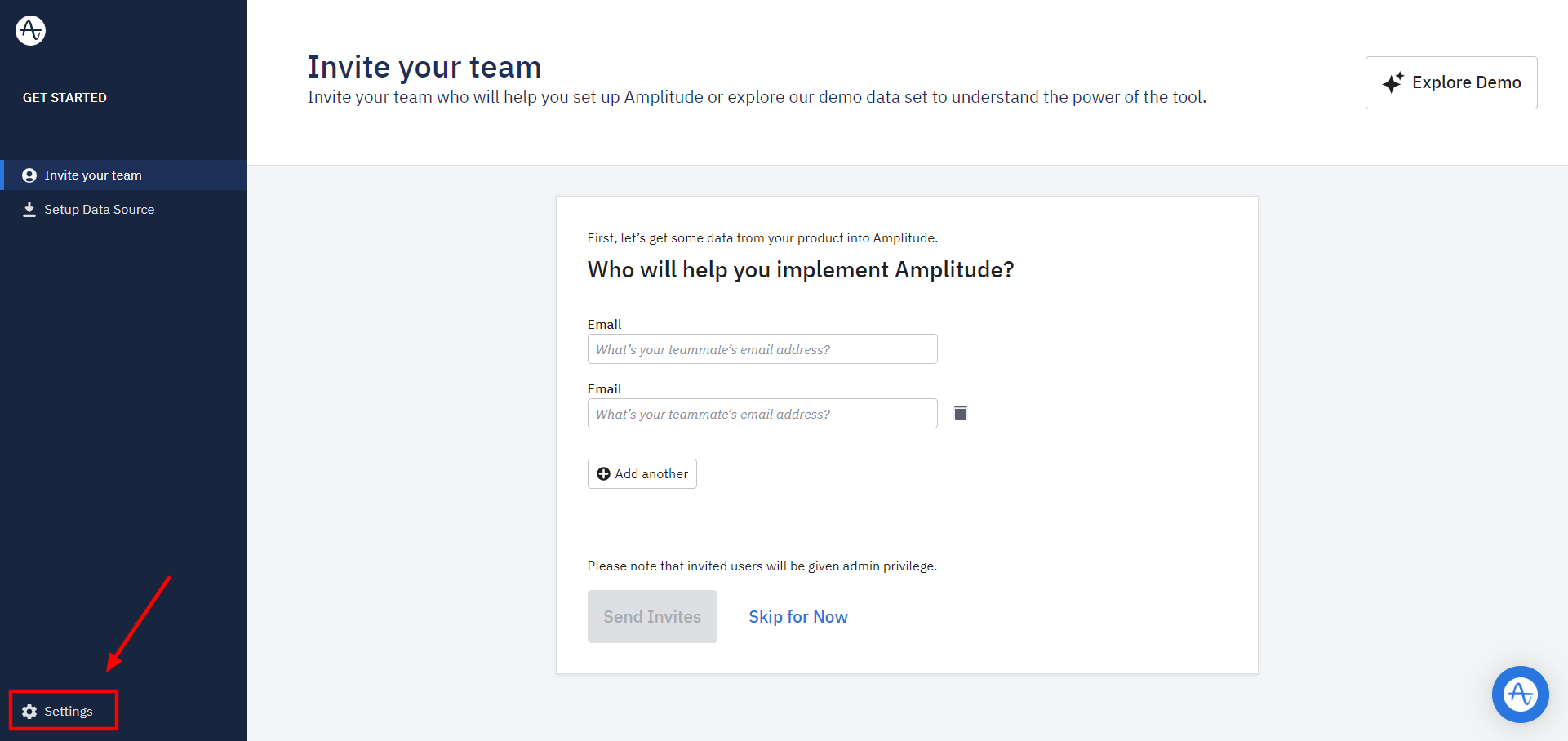Click the sparkle icon on Explore Demo

point(1393,82)
